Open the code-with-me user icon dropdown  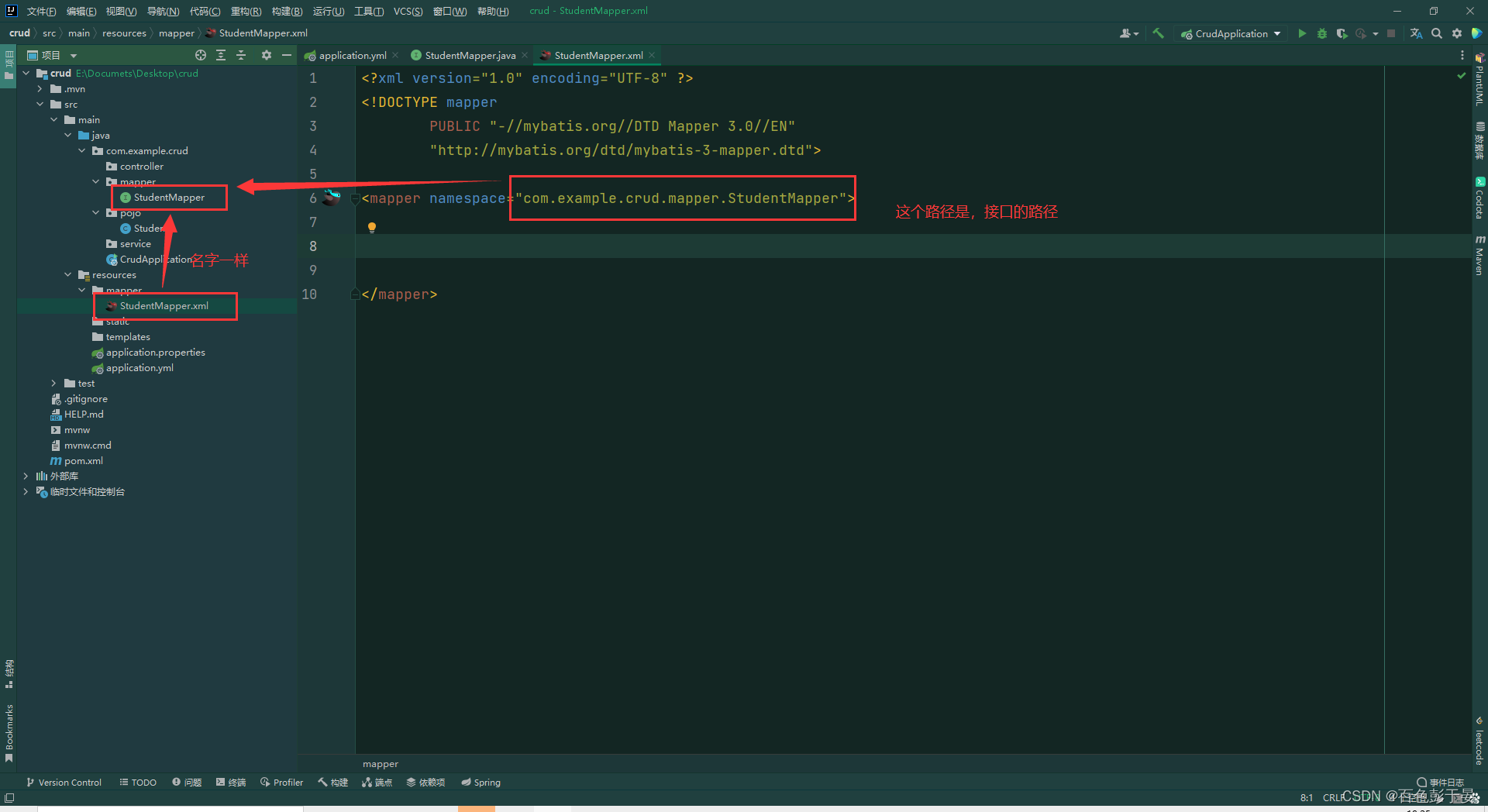[x=1129, y=33]
